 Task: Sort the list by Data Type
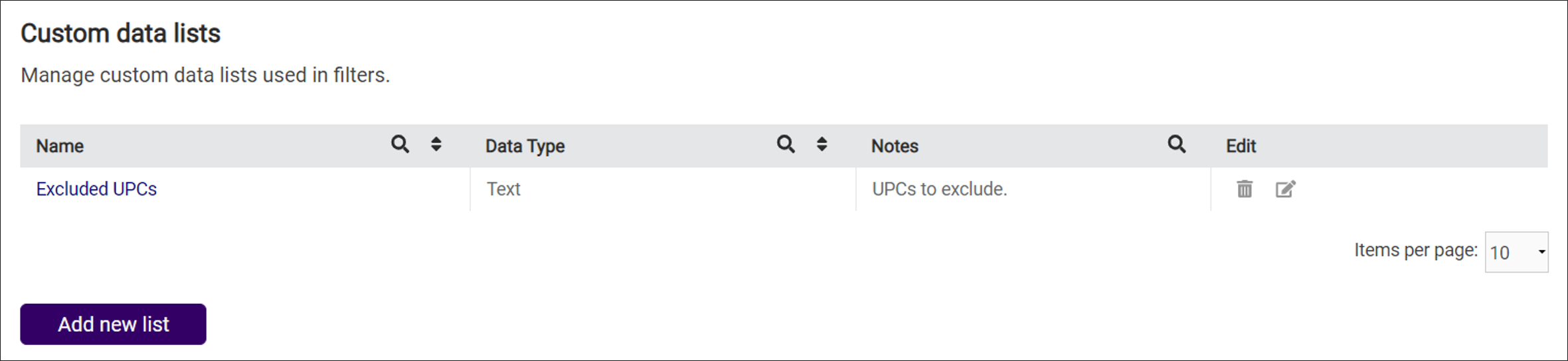click(x=822, y=144)
